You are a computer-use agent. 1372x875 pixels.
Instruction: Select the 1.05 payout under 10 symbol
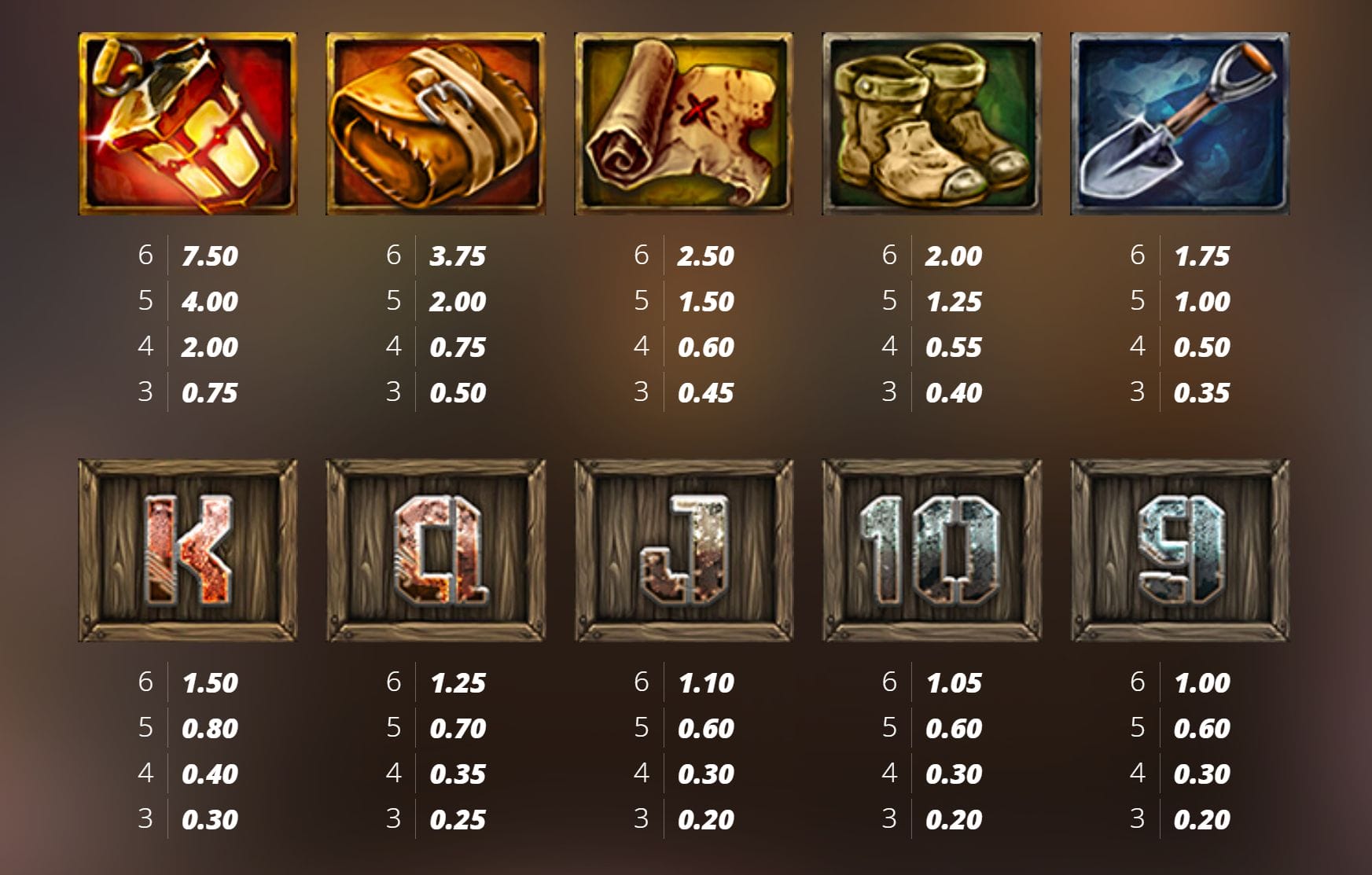(955, 683)
